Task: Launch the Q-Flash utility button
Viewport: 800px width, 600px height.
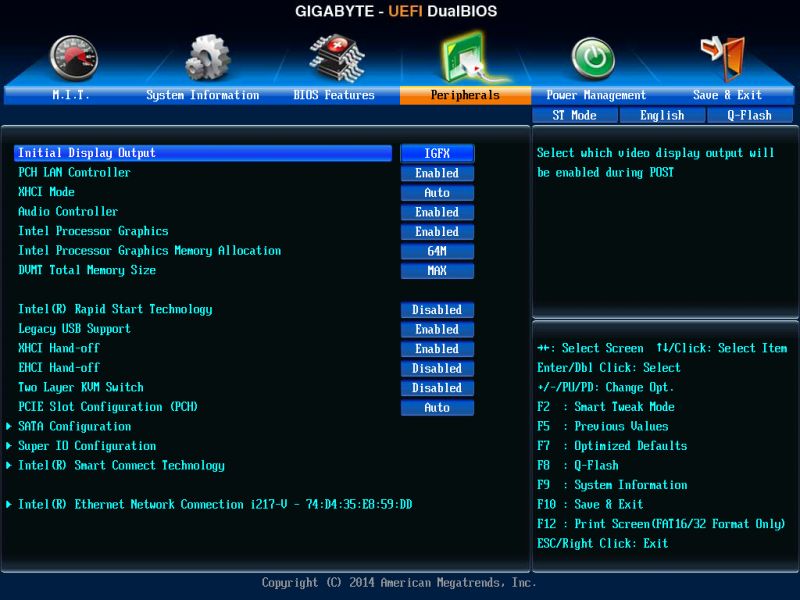Action: pos(749,115)
